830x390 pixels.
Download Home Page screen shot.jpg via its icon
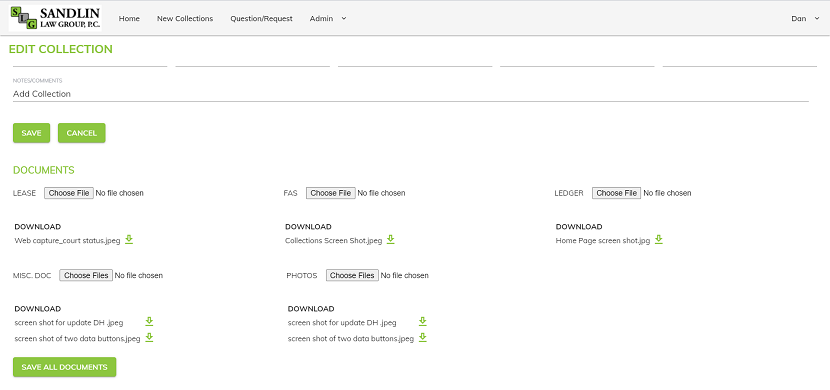point(658,240)
